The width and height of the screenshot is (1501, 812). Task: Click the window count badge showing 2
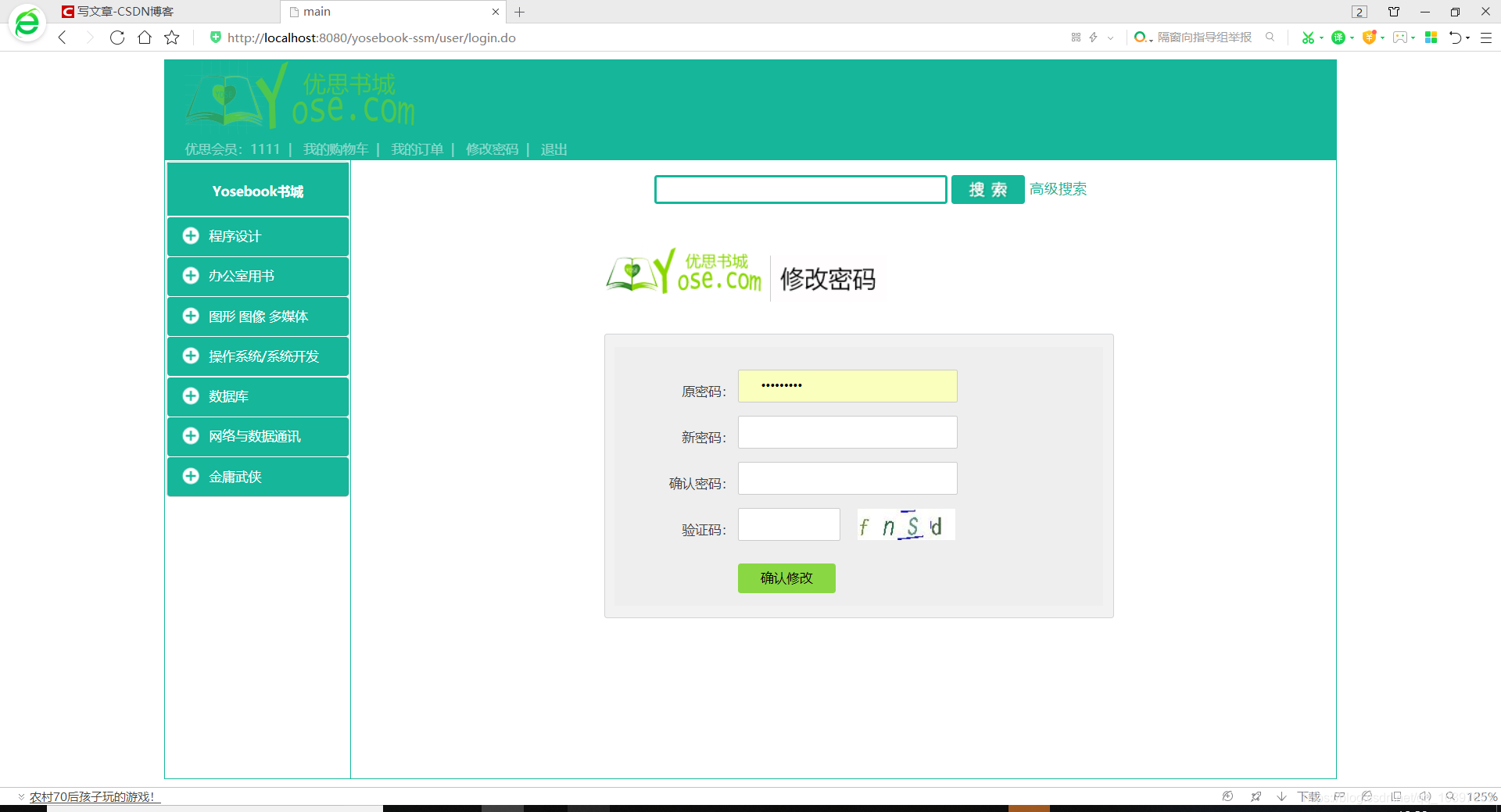click(x=1359, y=12)
